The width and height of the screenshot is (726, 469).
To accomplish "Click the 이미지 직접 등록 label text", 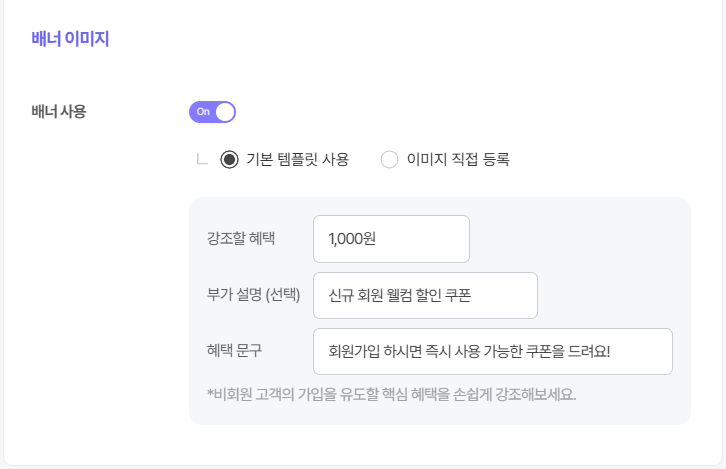I will pyautogui.click(x=458, y=160).
